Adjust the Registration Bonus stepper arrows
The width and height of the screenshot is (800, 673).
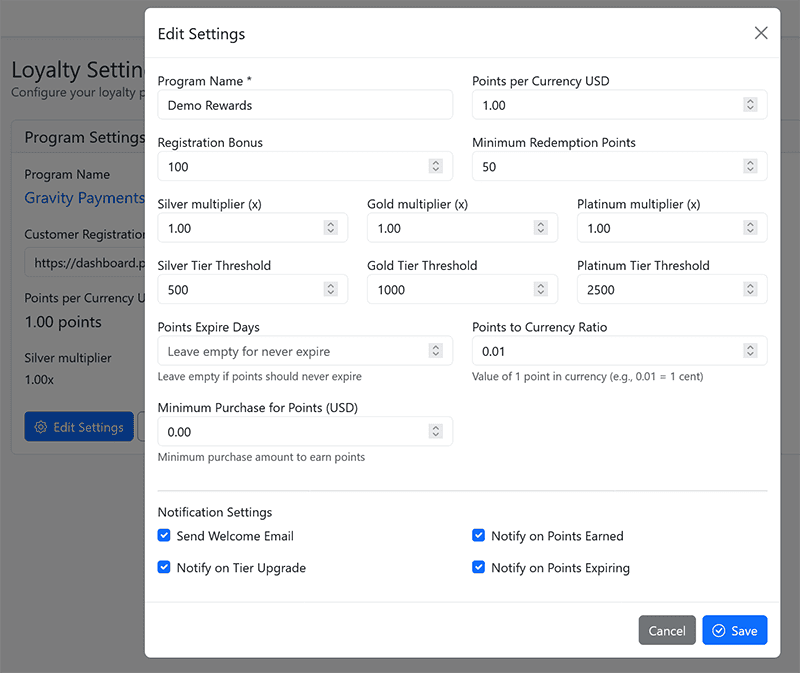tap(435, 166)
